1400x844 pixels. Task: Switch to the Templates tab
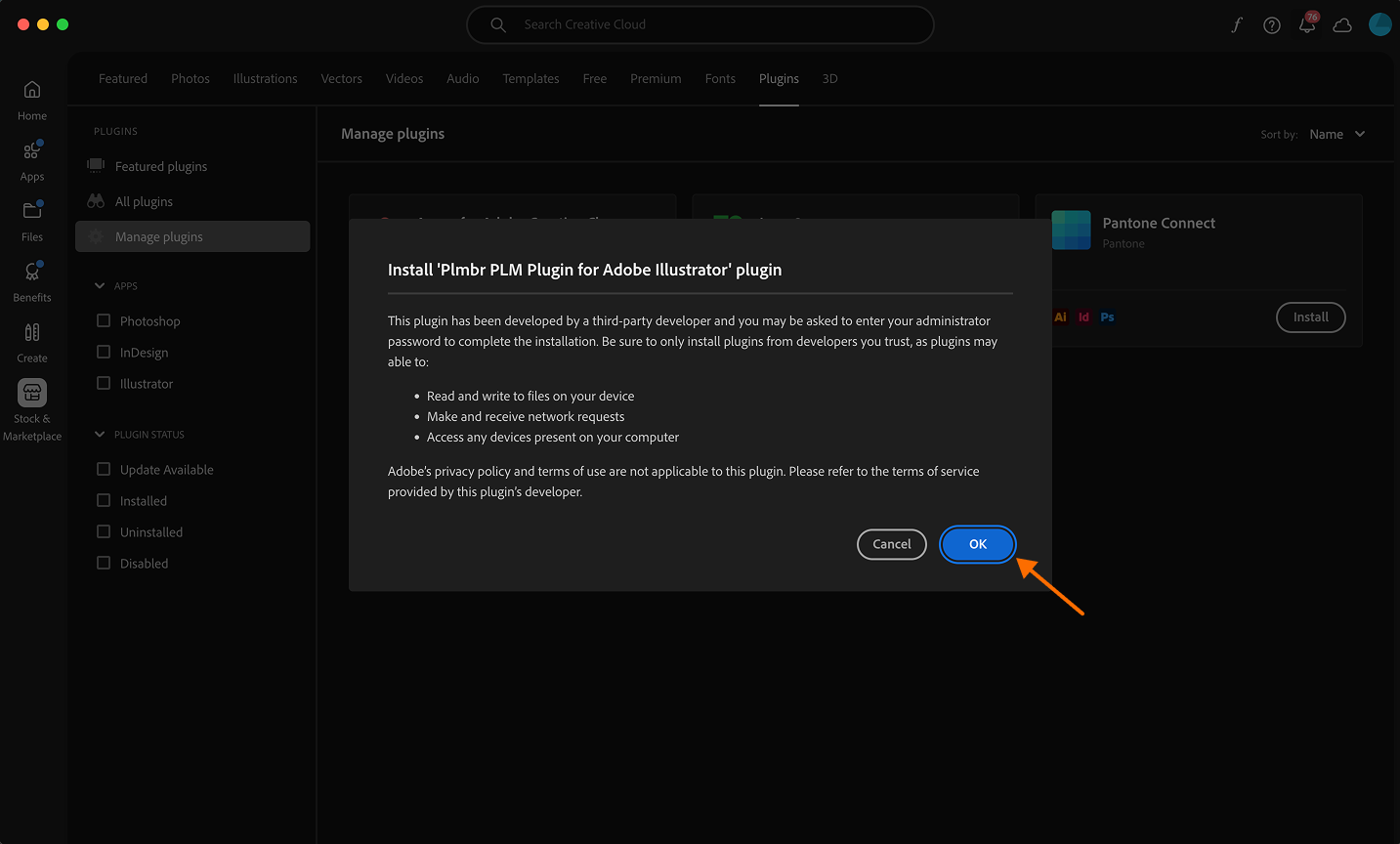[x=530, y=78]
